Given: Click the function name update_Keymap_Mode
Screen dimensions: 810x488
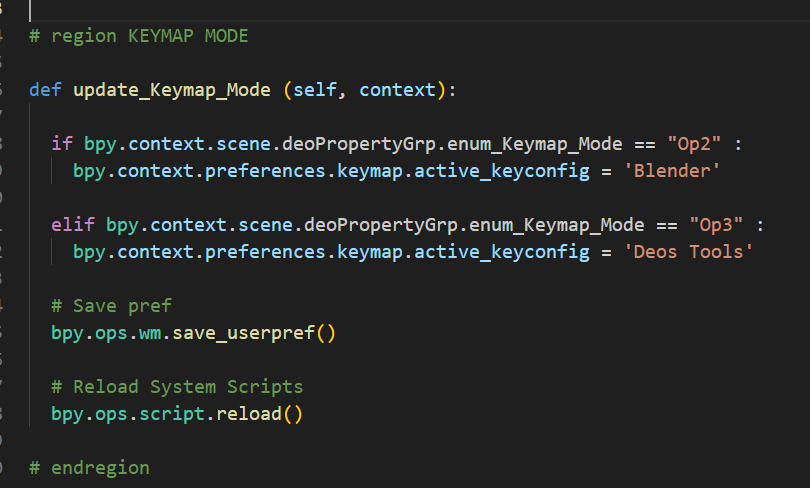Looking at the screenshot, I should click(x=172, y=90).
